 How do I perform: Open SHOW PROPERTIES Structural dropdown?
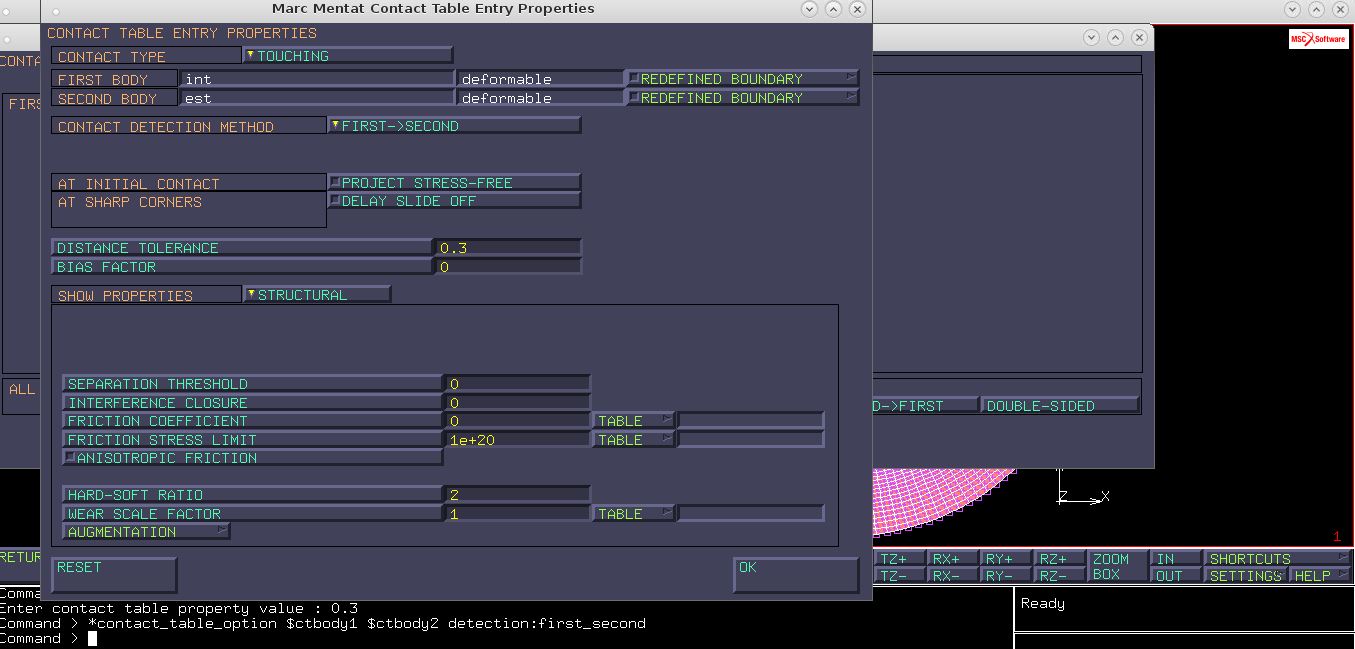317,295
